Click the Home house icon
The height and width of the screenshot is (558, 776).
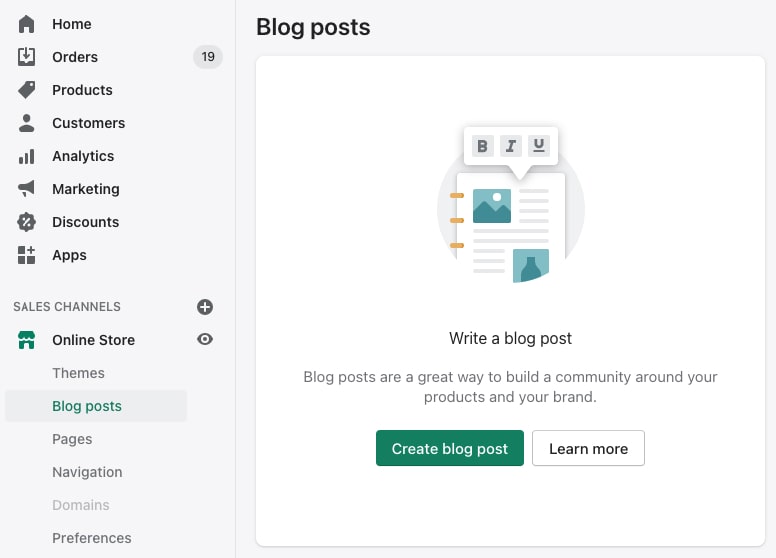point(27,24)
